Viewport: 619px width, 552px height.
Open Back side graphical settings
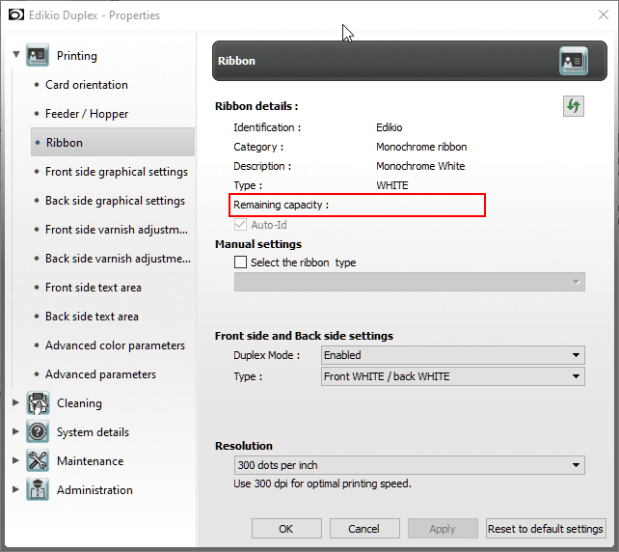tap(115, 201)
